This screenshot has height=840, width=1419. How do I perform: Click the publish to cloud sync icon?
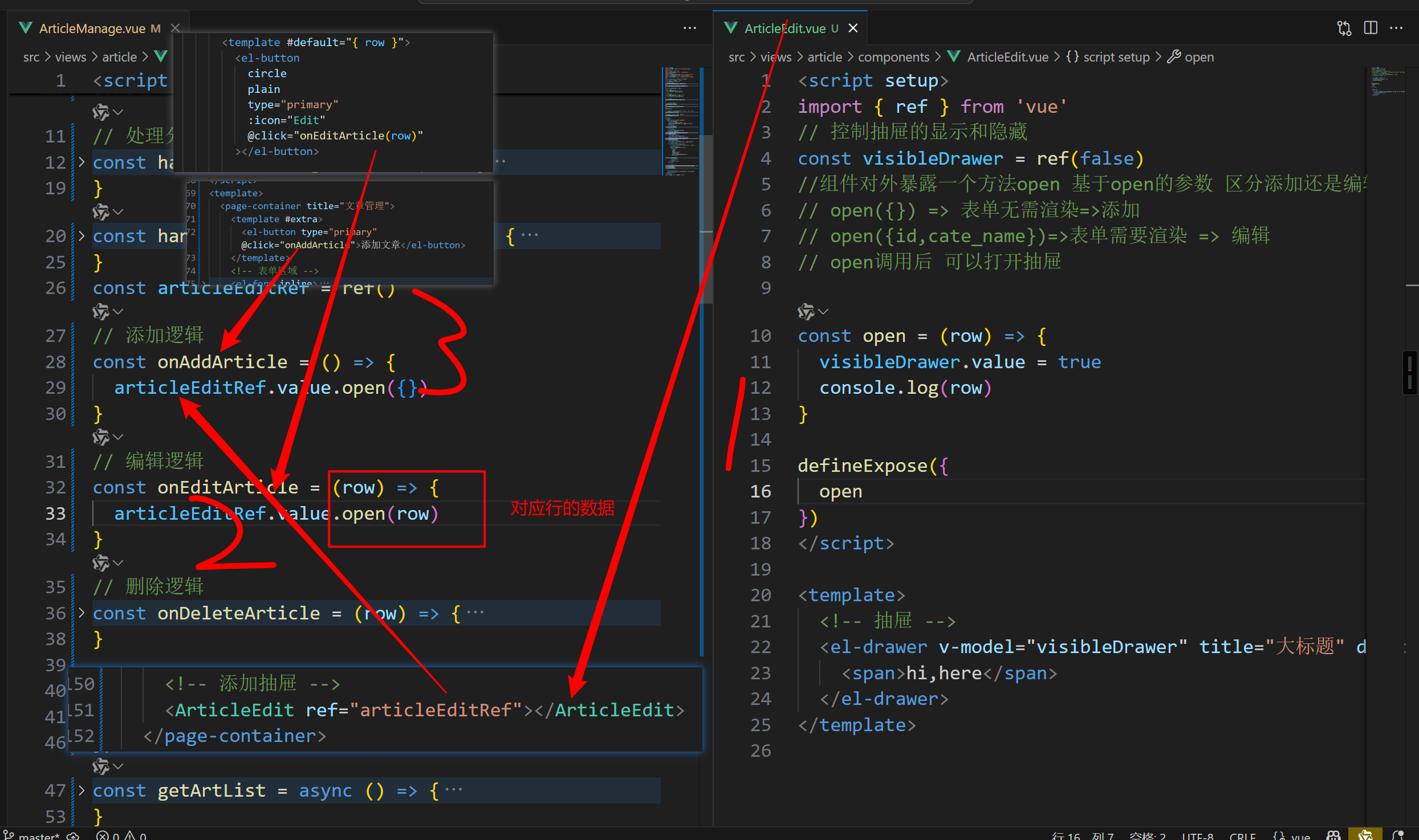click(x=73, y=835)
